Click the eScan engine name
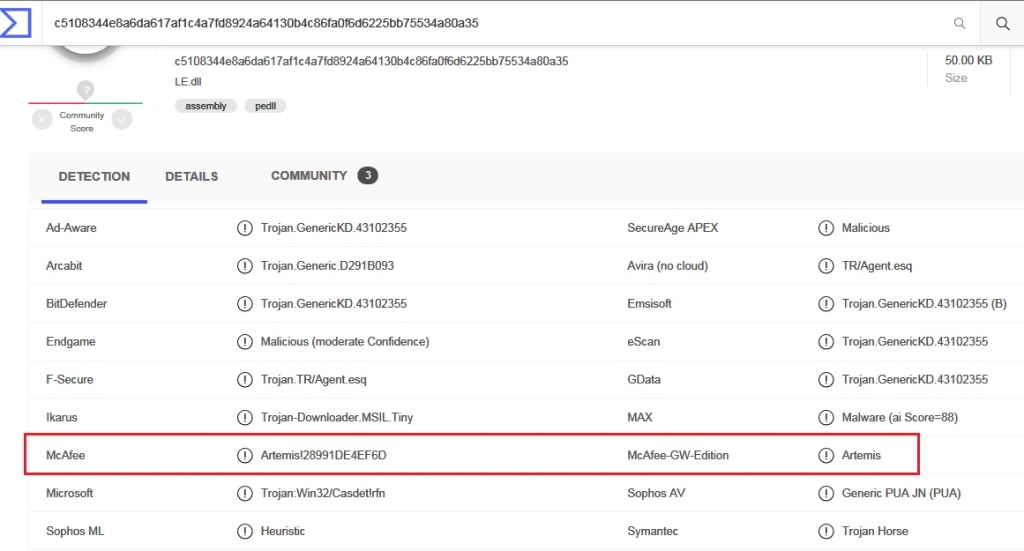Viewport: 1024px width, 551px height. coord(643,341)
